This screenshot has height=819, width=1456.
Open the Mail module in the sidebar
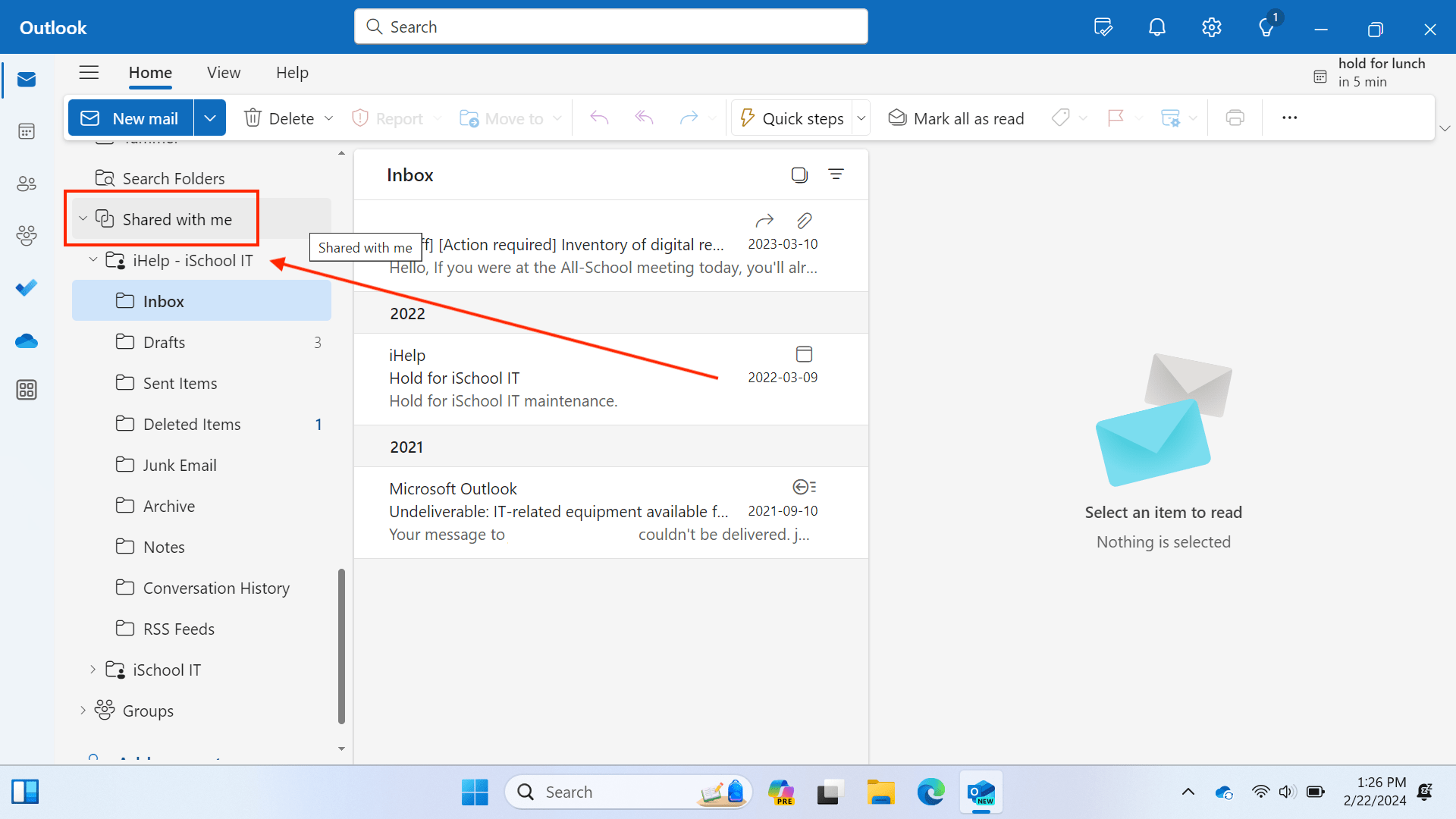[27, 80]
